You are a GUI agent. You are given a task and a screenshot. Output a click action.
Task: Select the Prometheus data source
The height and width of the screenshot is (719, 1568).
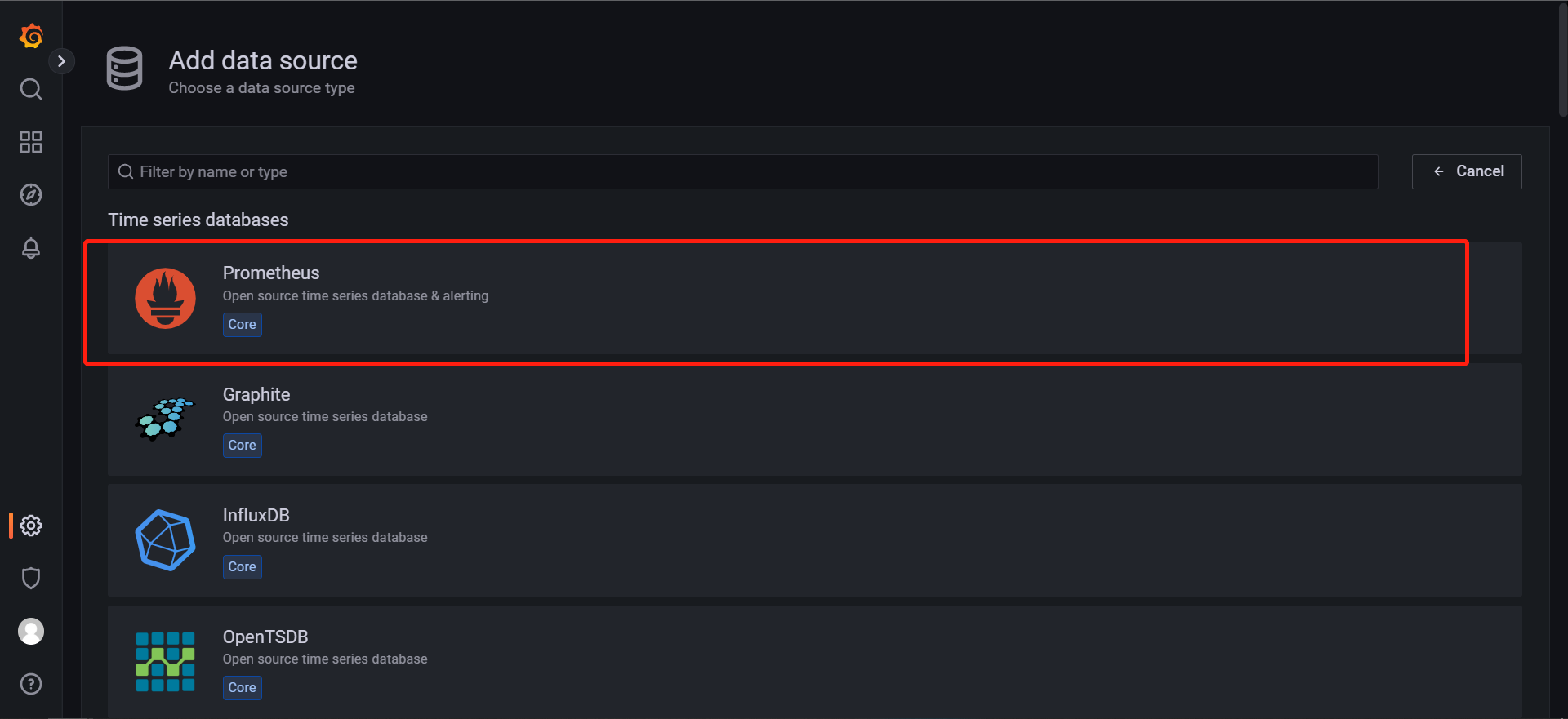[x=814, y=299]
